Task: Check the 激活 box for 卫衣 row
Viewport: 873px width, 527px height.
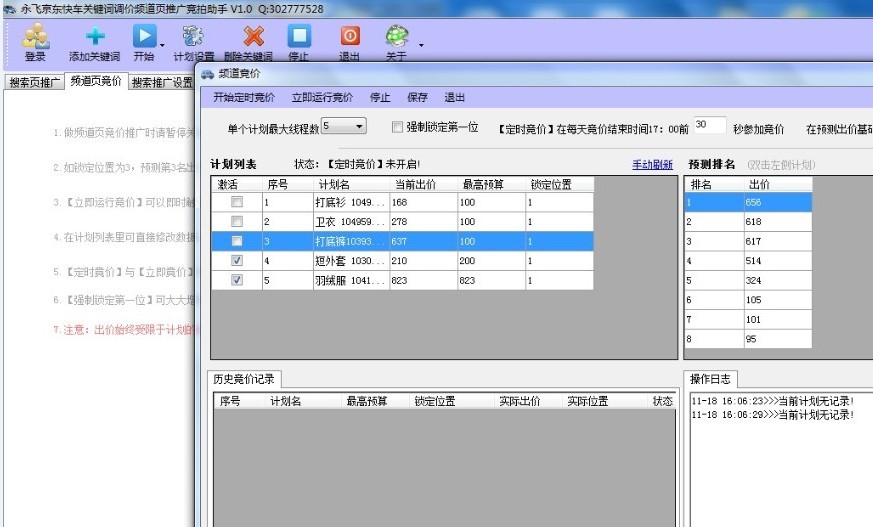Action: (x=237, y=221)
